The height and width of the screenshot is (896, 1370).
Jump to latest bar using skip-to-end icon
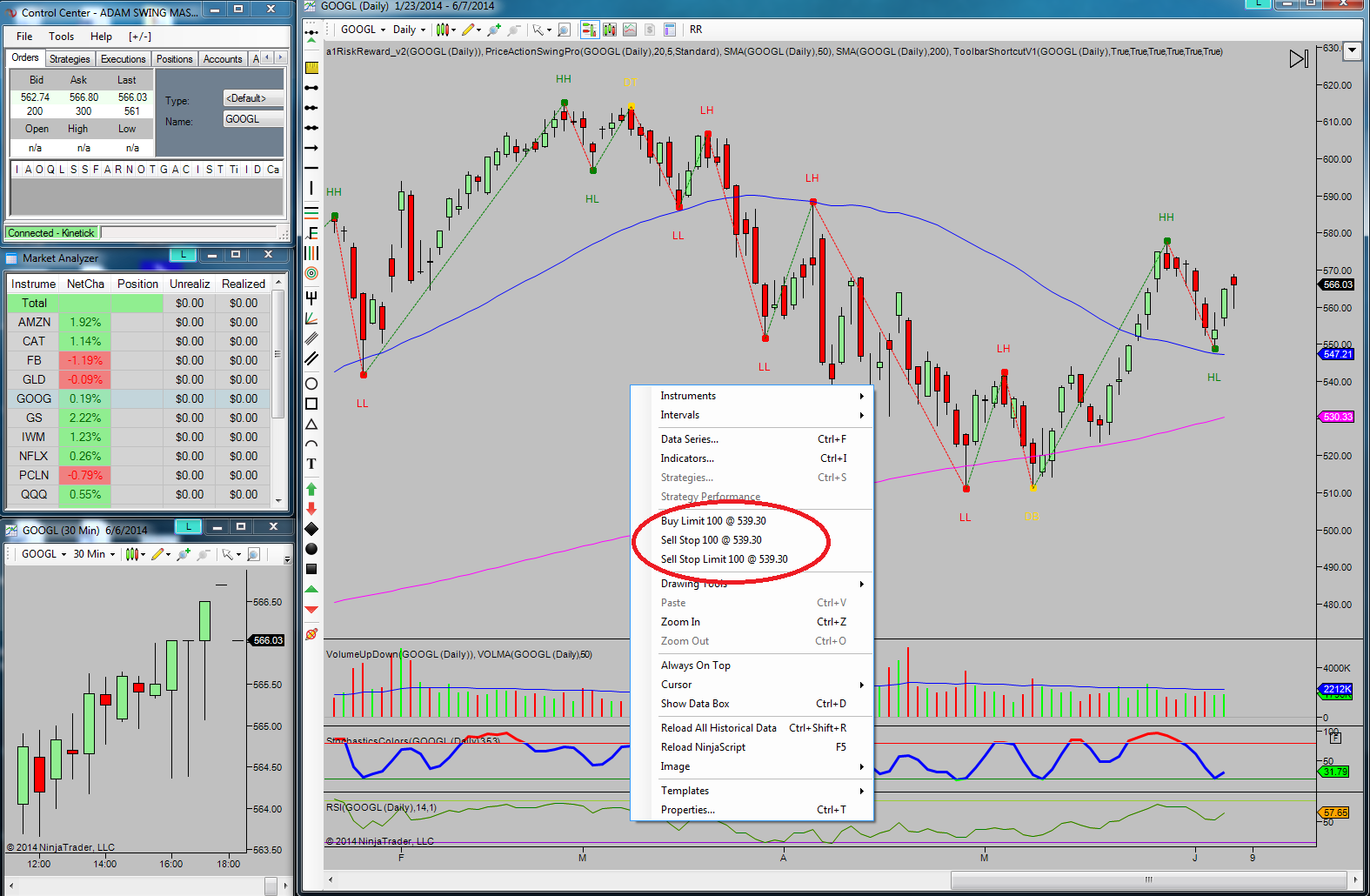[1299, 58]
